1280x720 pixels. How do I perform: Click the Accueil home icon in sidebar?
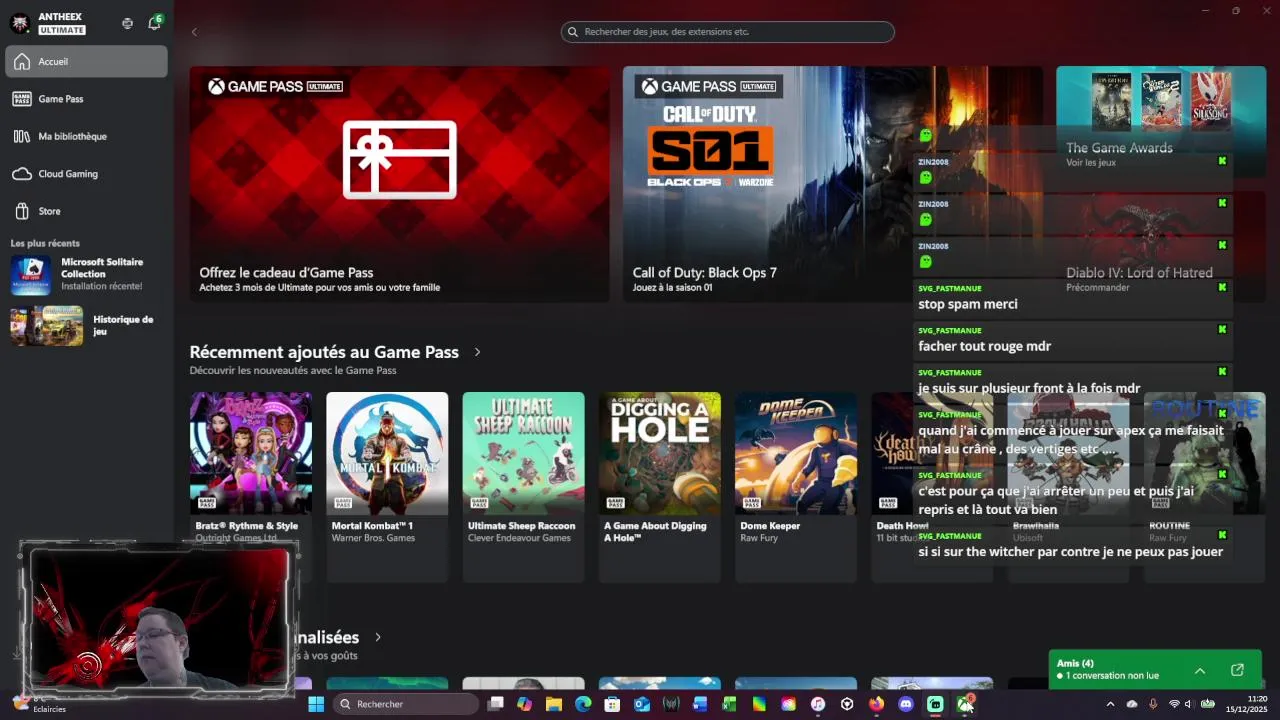(x=22, y=61)
